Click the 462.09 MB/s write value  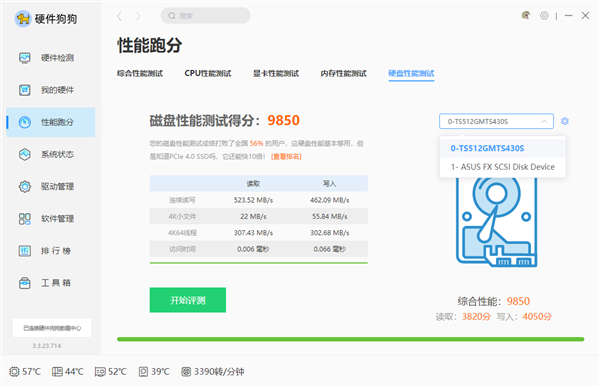(329, 200)
